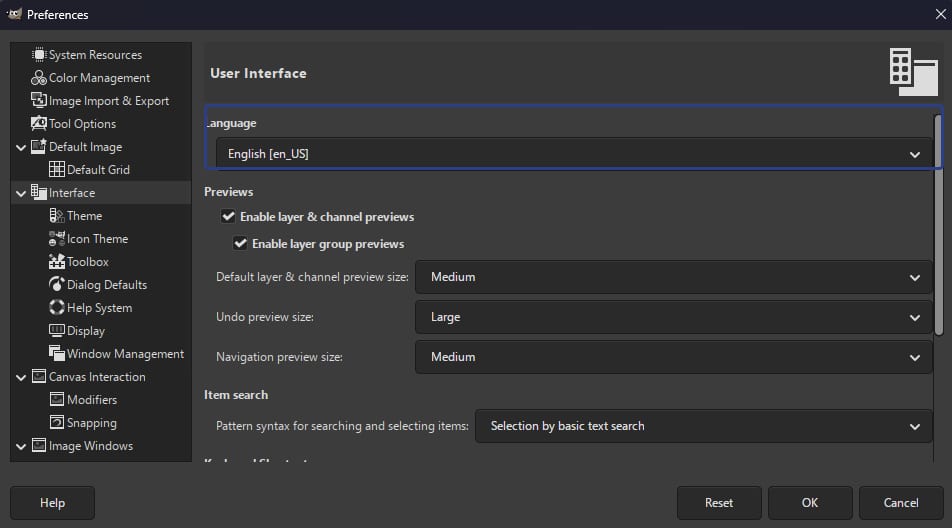This screenshot has width=952, height=528.
Task: Click the Cancel button
Action: tap(901, 503)
